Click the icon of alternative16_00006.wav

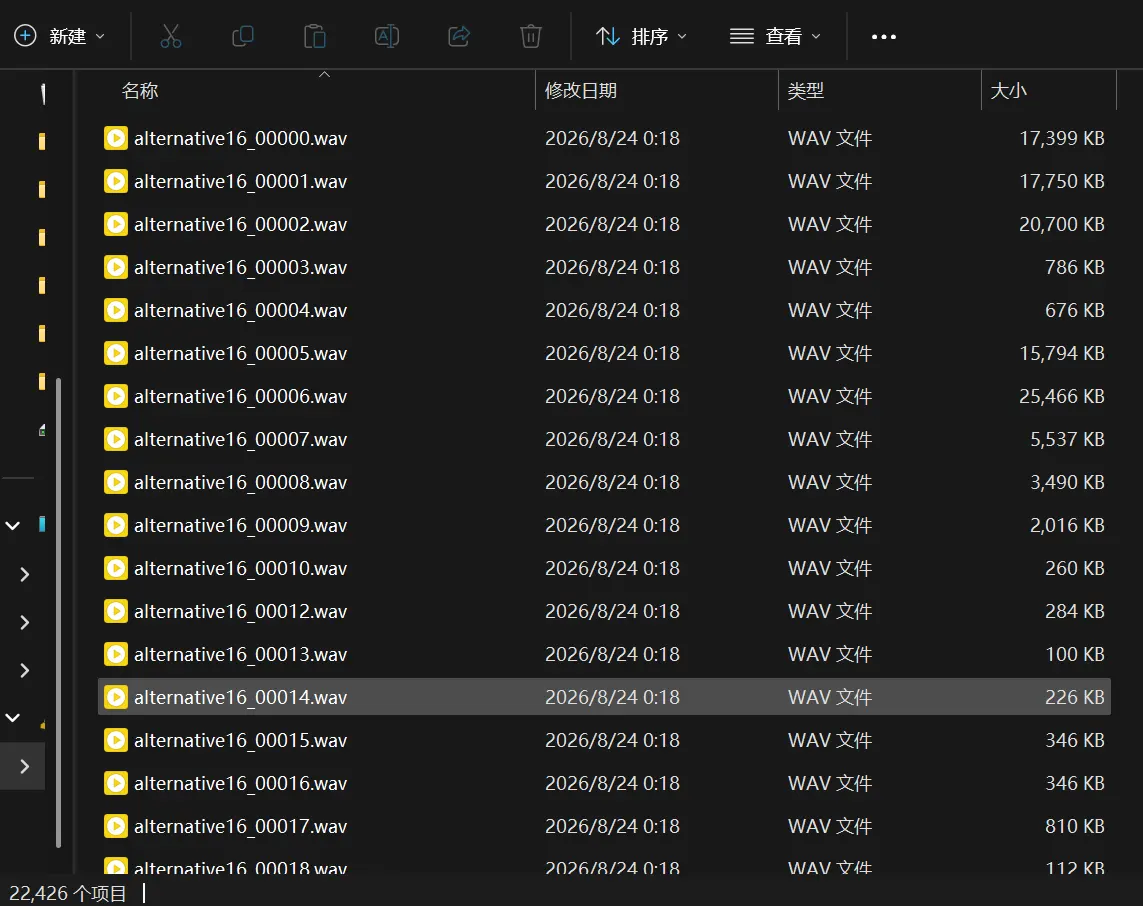coord(116,396)
